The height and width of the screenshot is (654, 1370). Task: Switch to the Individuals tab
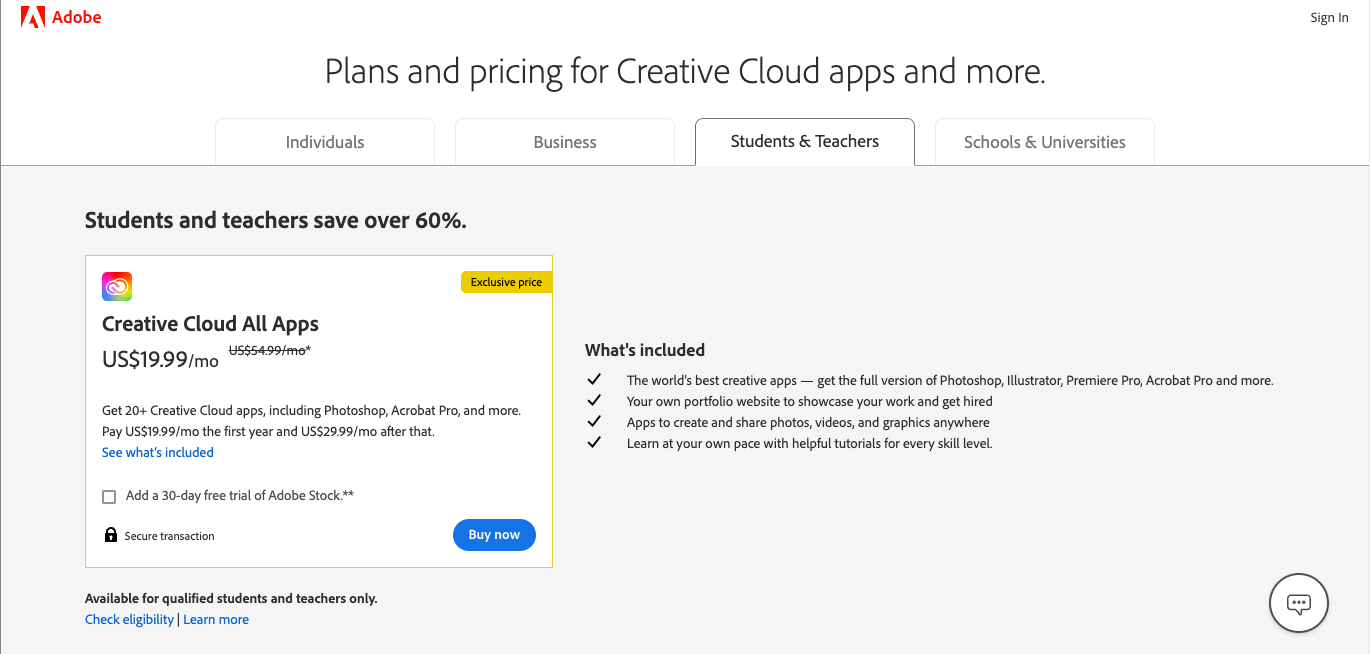click(x=324, y=141)
